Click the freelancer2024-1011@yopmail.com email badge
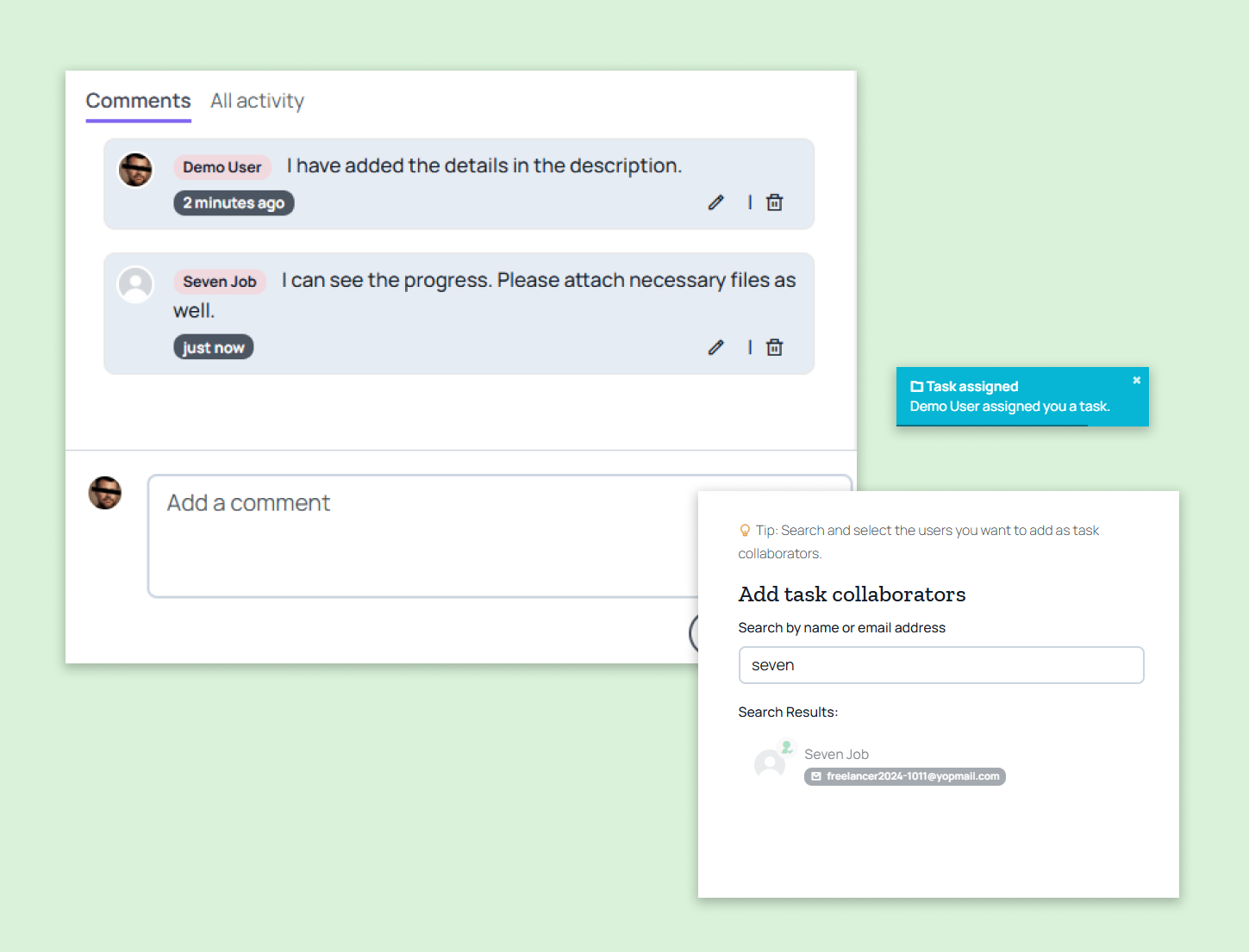Screen dimensions: 1249x952 coord(904,776)
